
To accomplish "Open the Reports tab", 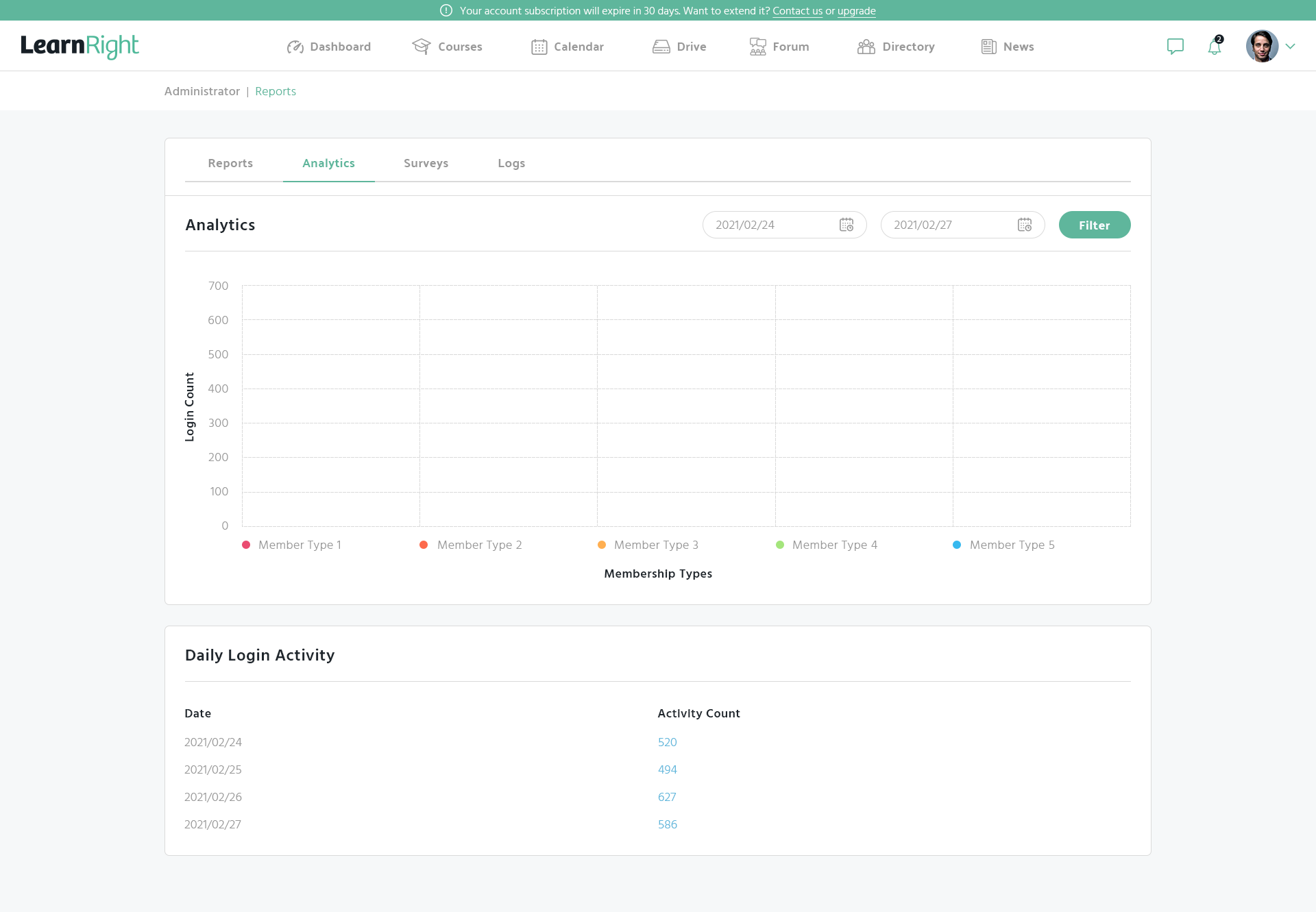I will [230, 163].
